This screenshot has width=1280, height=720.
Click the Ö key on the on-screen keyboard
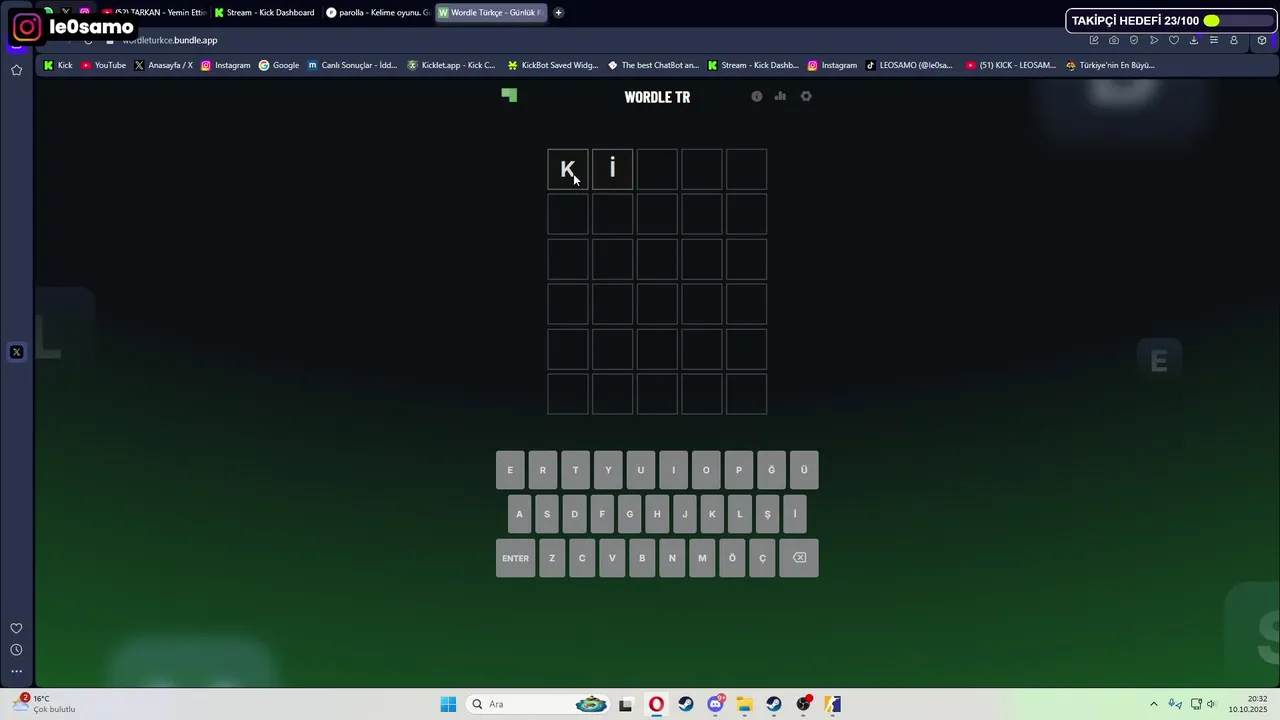pos(732,558)
